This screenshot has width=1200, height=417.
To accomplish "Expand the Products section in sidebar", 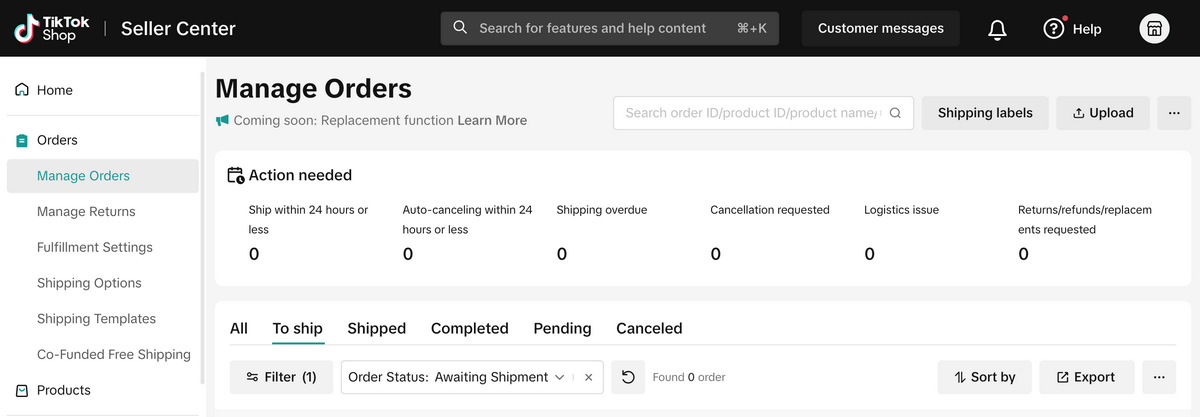I will (64, 390).
